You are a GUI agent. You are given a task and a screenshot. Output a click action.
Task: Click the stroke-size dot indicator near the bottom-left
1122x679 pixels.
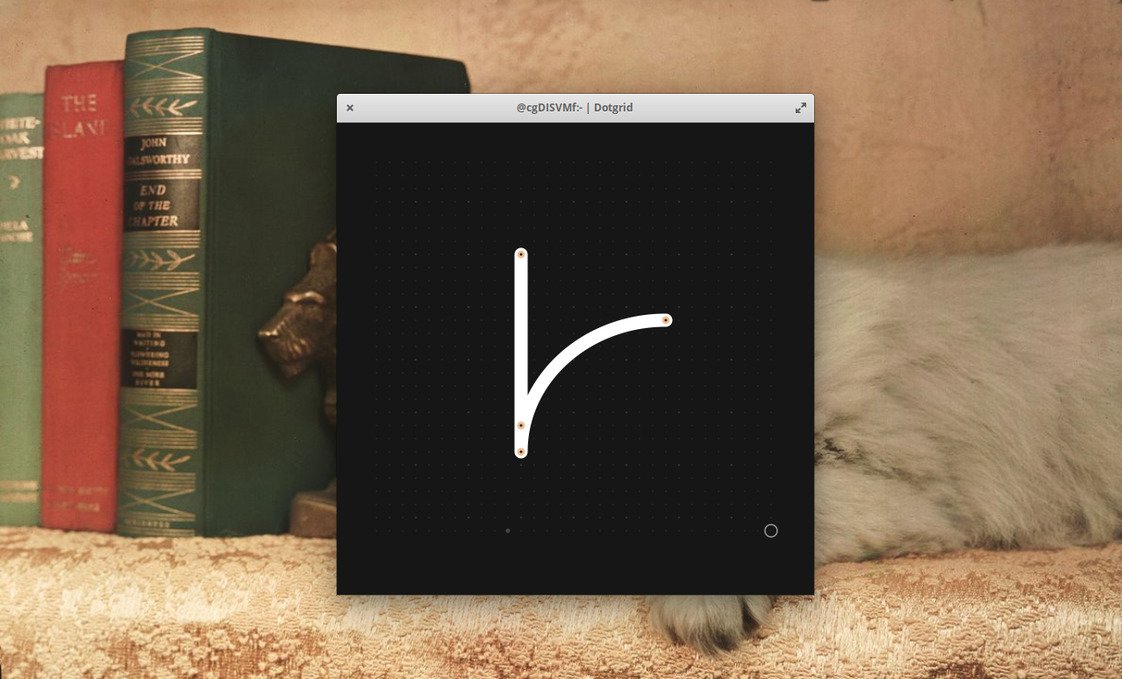[507, 531]
